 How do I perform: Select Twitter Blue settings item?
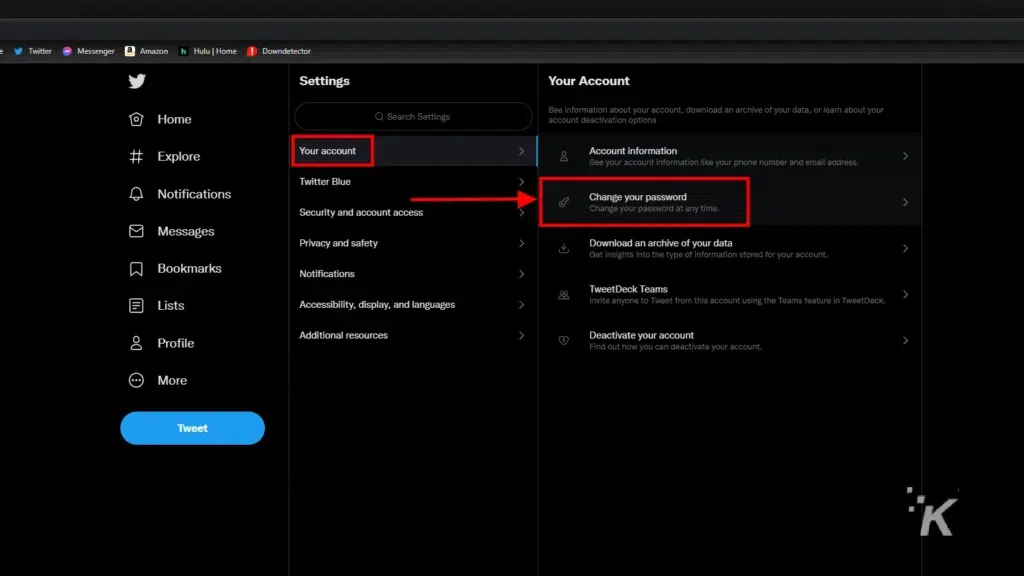(413, 182)
